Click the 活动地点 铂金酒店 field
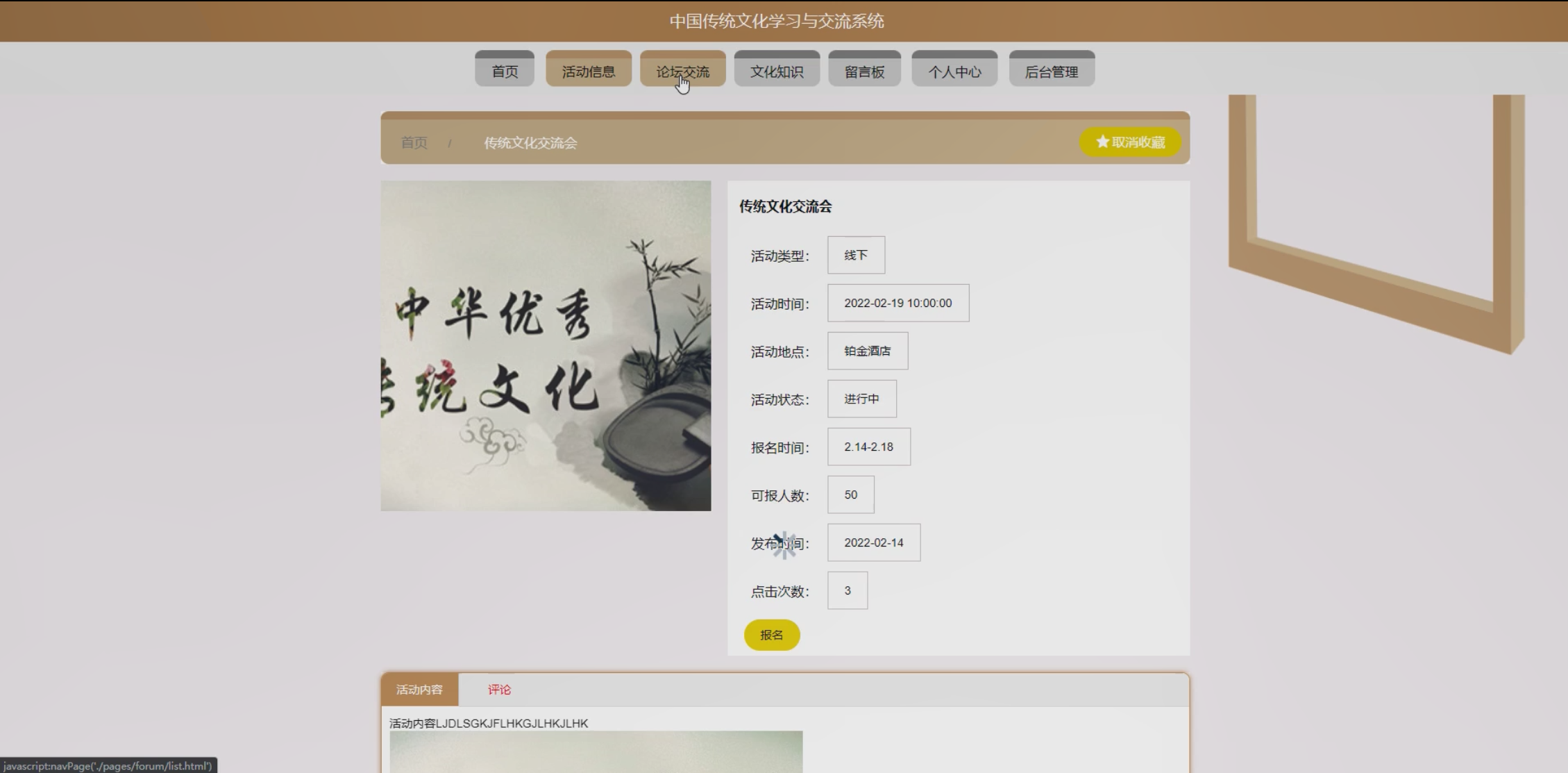1568x773 pixels. point(867,351)
